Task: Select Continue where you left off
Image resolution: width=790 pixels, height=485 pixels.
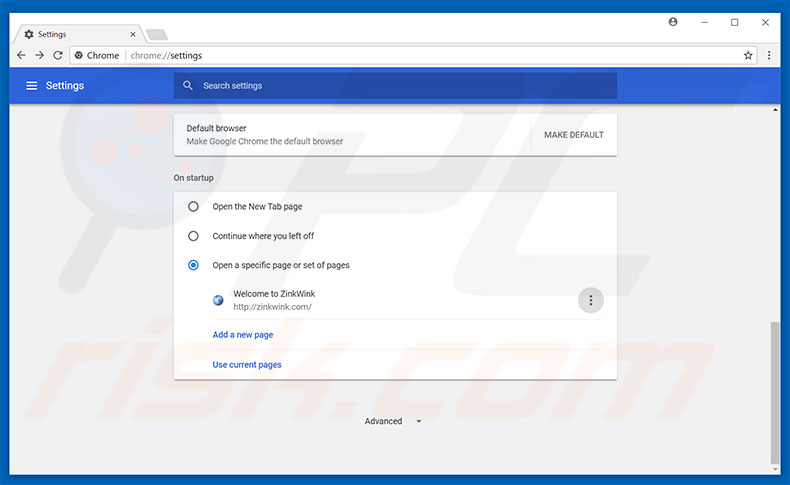Action: [x=193, y=236]
